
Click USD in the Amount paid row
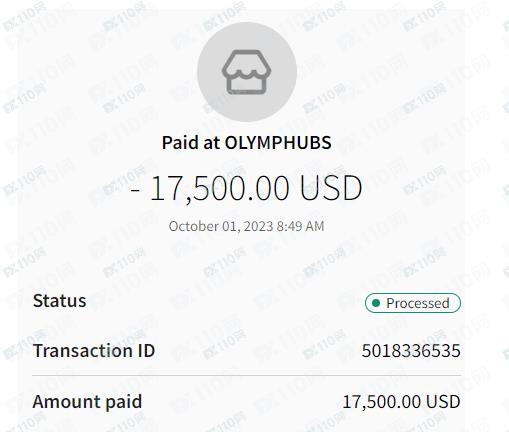coord(443,402)
